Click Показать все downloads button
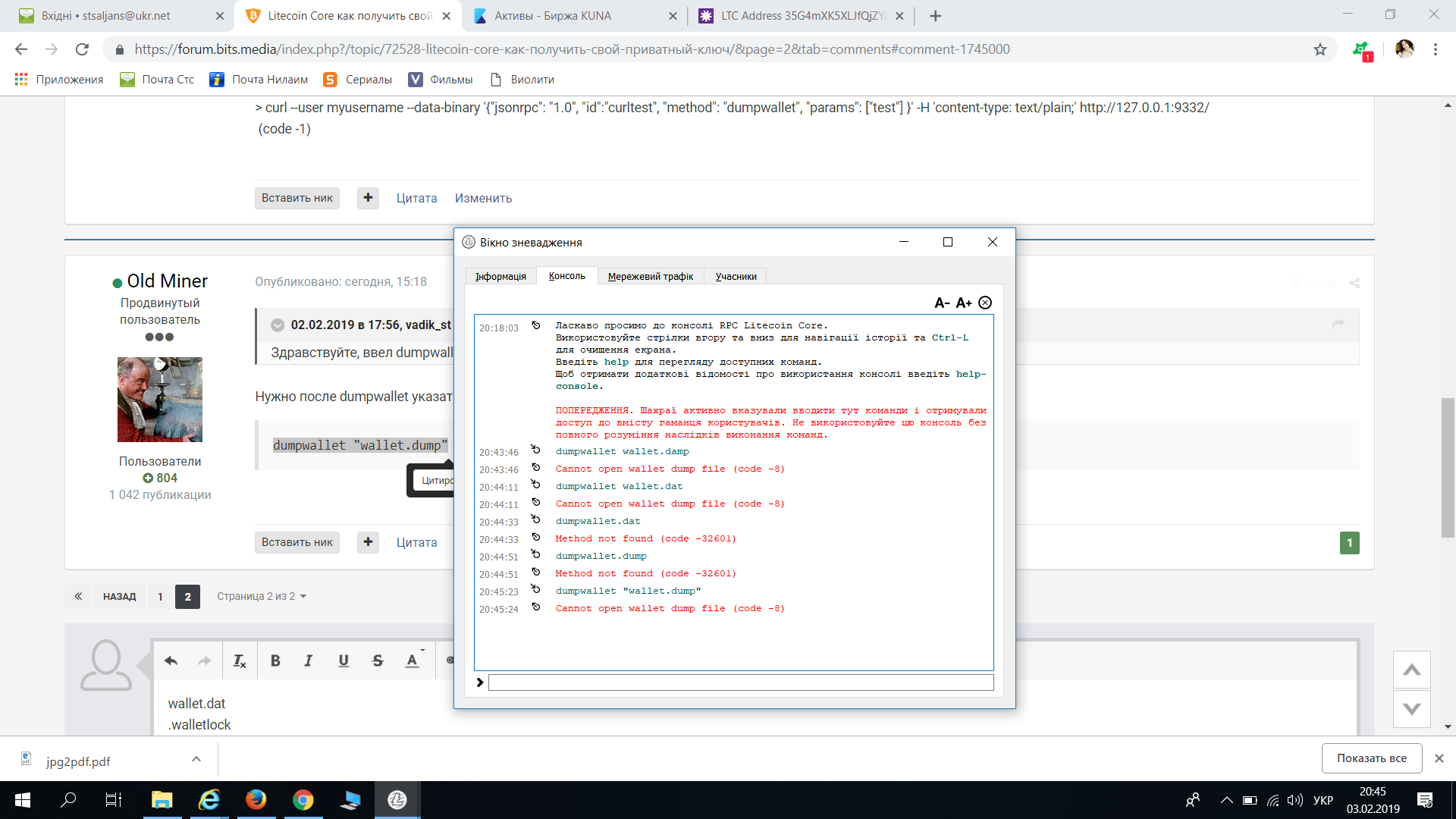 [x=1372, y=758]
